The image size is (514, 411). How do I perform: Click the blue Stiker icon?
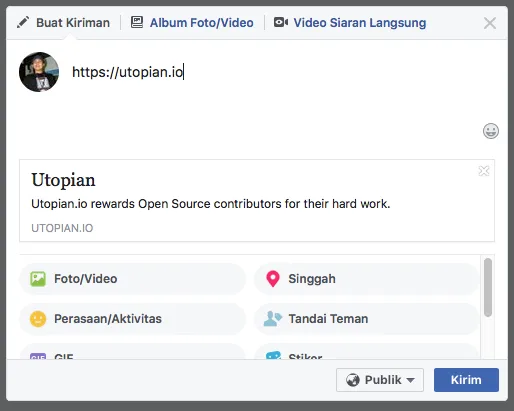pos(273,355)
